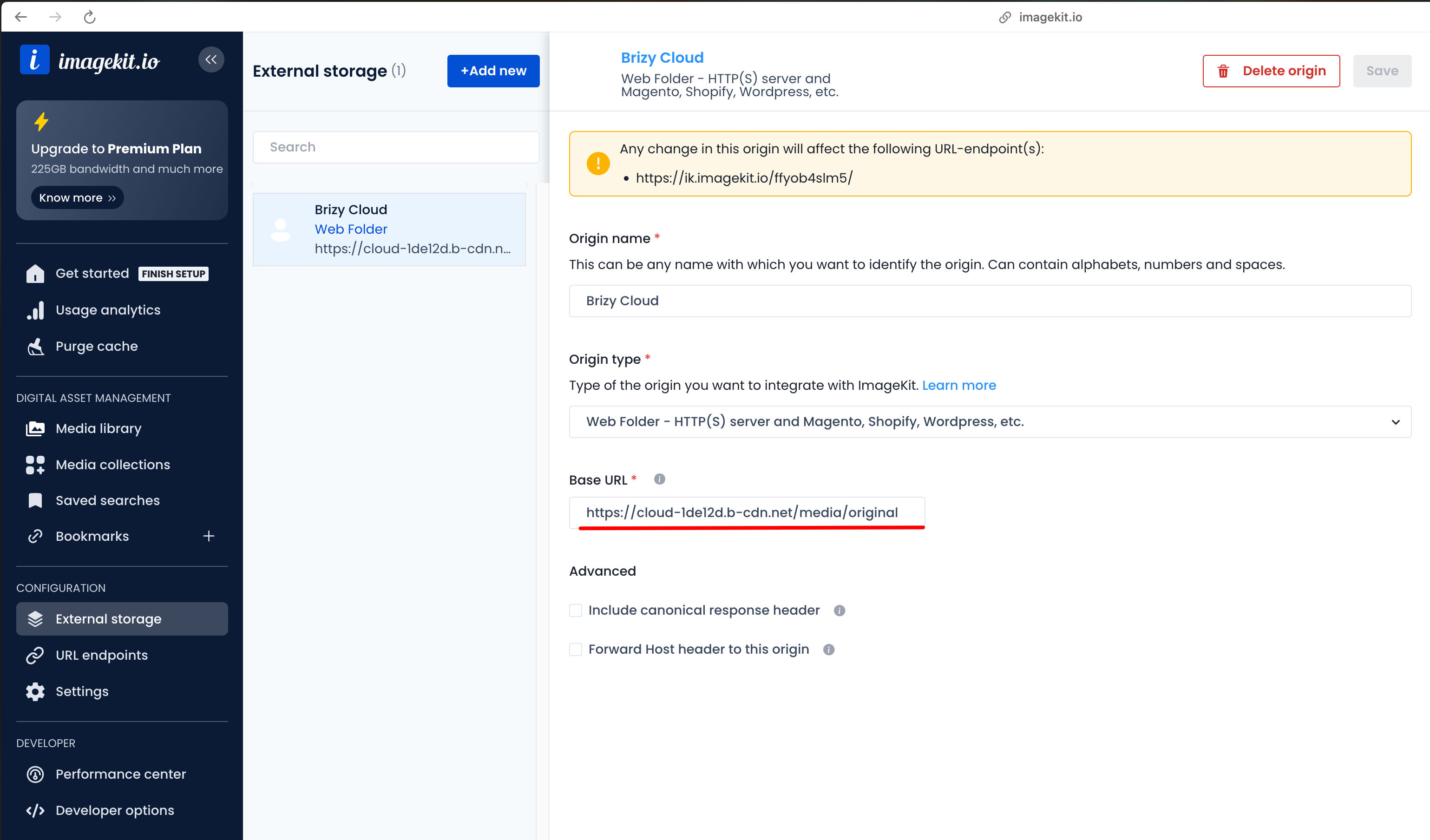Click the Purge cache broom icon
Viewport: 1430px width, 840px height.
[35, 346]
